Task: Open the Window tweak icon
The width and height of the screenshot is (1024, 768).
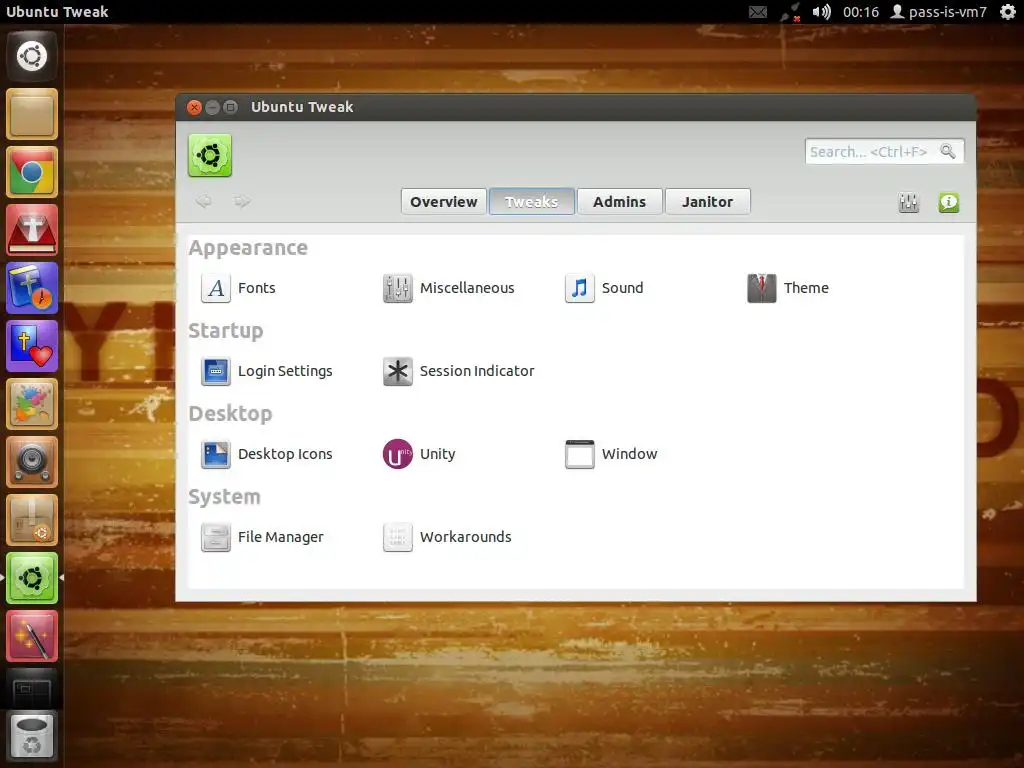Action: [579, 454]
